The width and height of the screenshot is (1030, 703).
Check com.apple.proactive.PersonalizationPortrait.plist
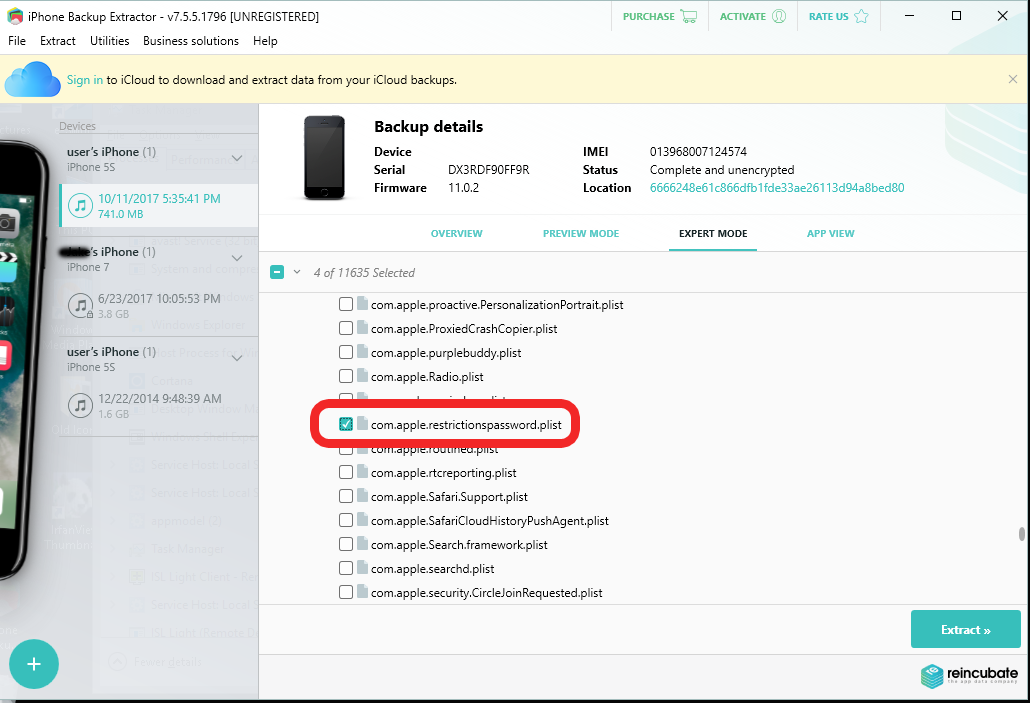click(346, 304)
